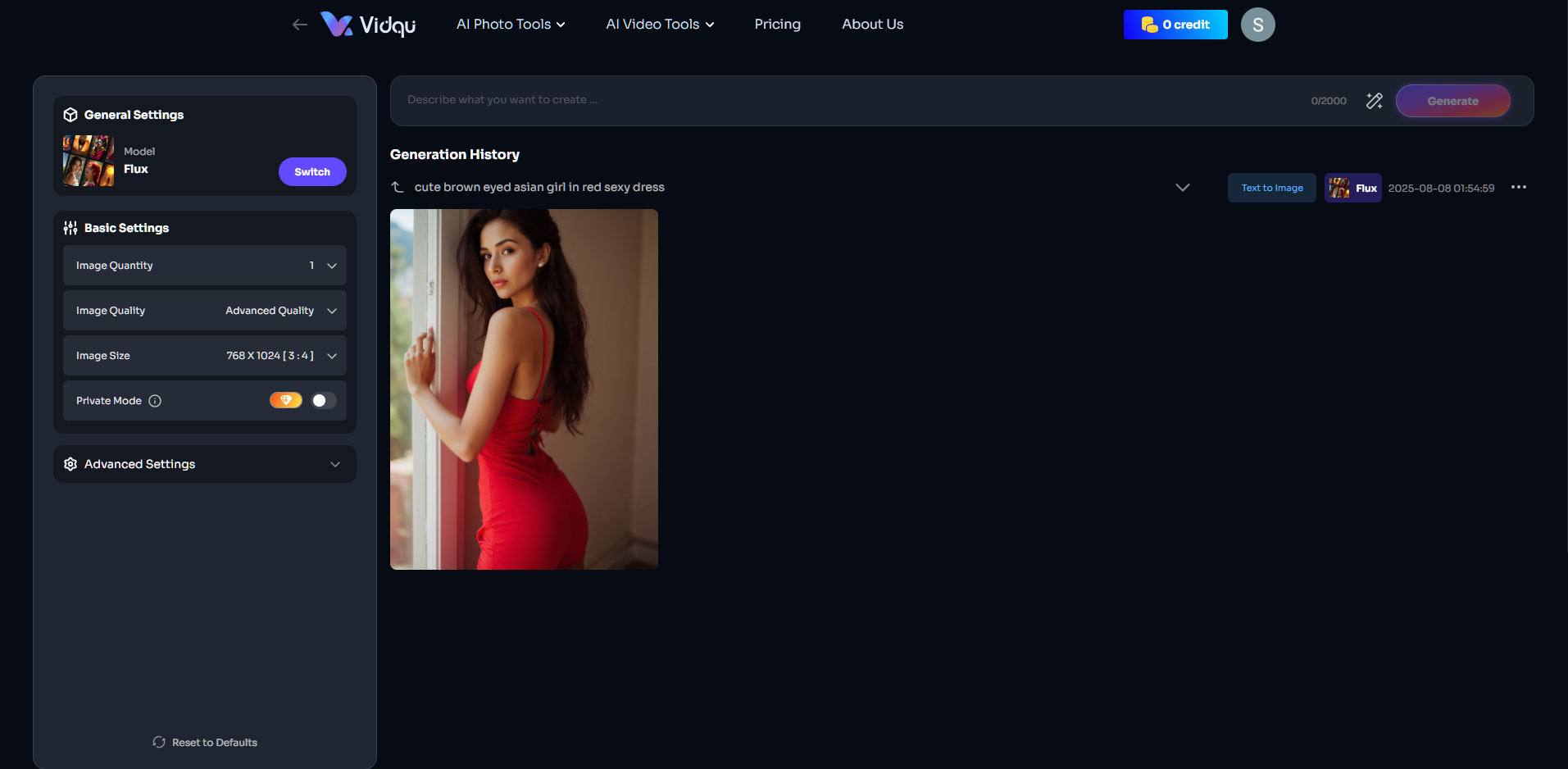
Task: Click the Advanced Settings gear icon
Action: point(70,464)
